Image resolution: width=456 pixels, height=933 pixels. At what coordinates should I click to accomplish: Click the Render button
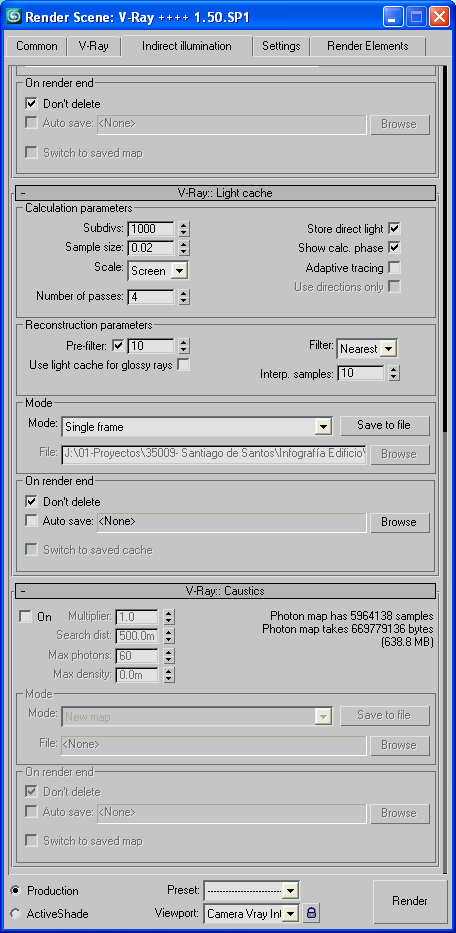click(410, 901)
